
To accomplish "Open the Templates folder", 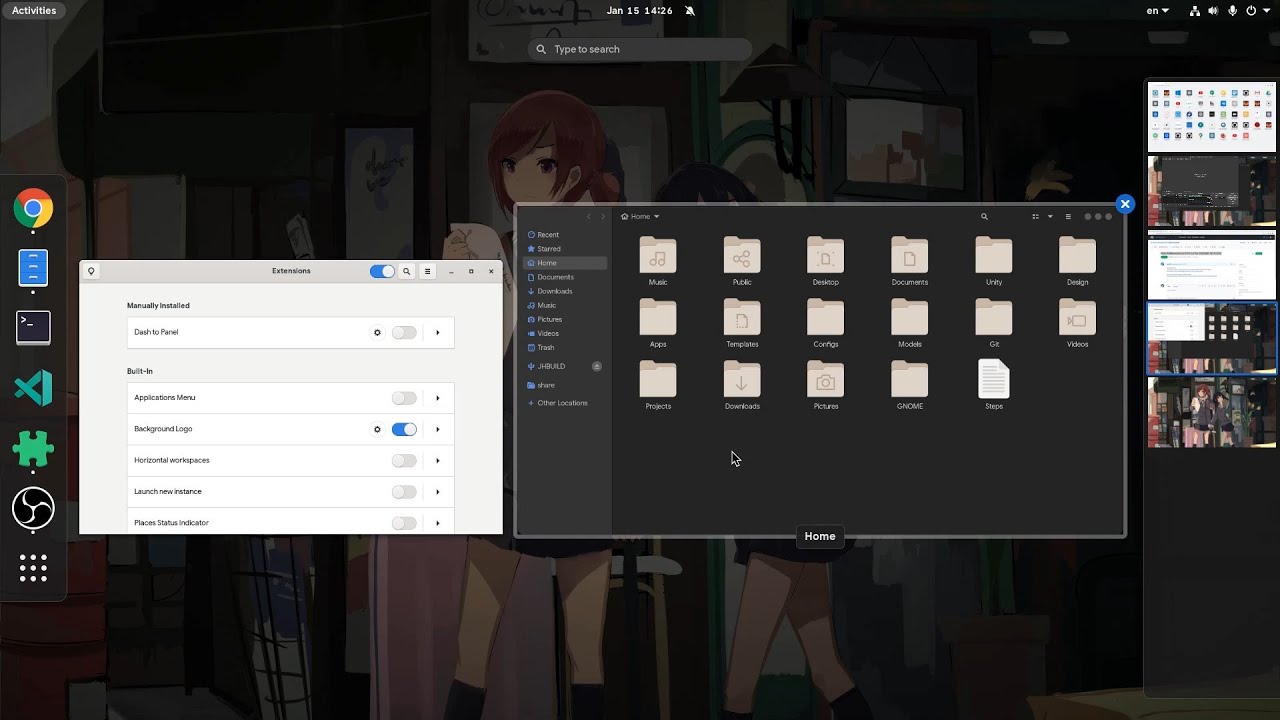I will tap(742, 323).
